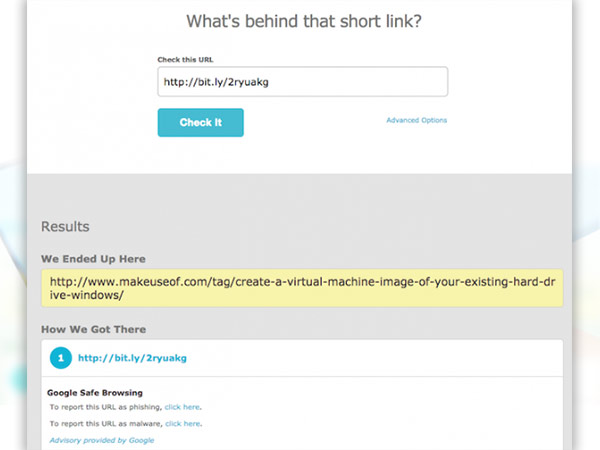Click the "ive-windows/" second line of result URL
The height and width of the screenshot is (450, 600).
click(x=86, y=296)
